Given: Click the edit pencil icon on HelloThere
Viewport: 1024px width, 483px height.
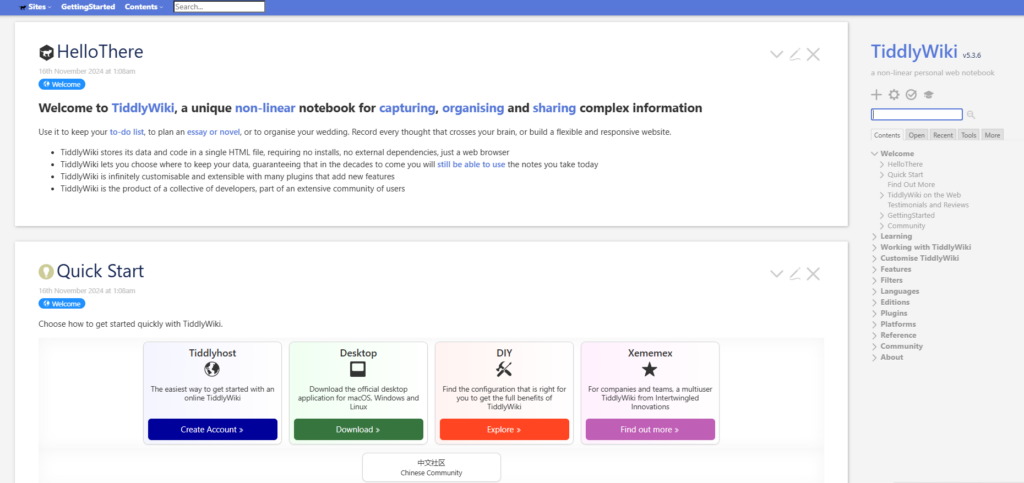Looking at the screenshot, I should coord(795,54).
